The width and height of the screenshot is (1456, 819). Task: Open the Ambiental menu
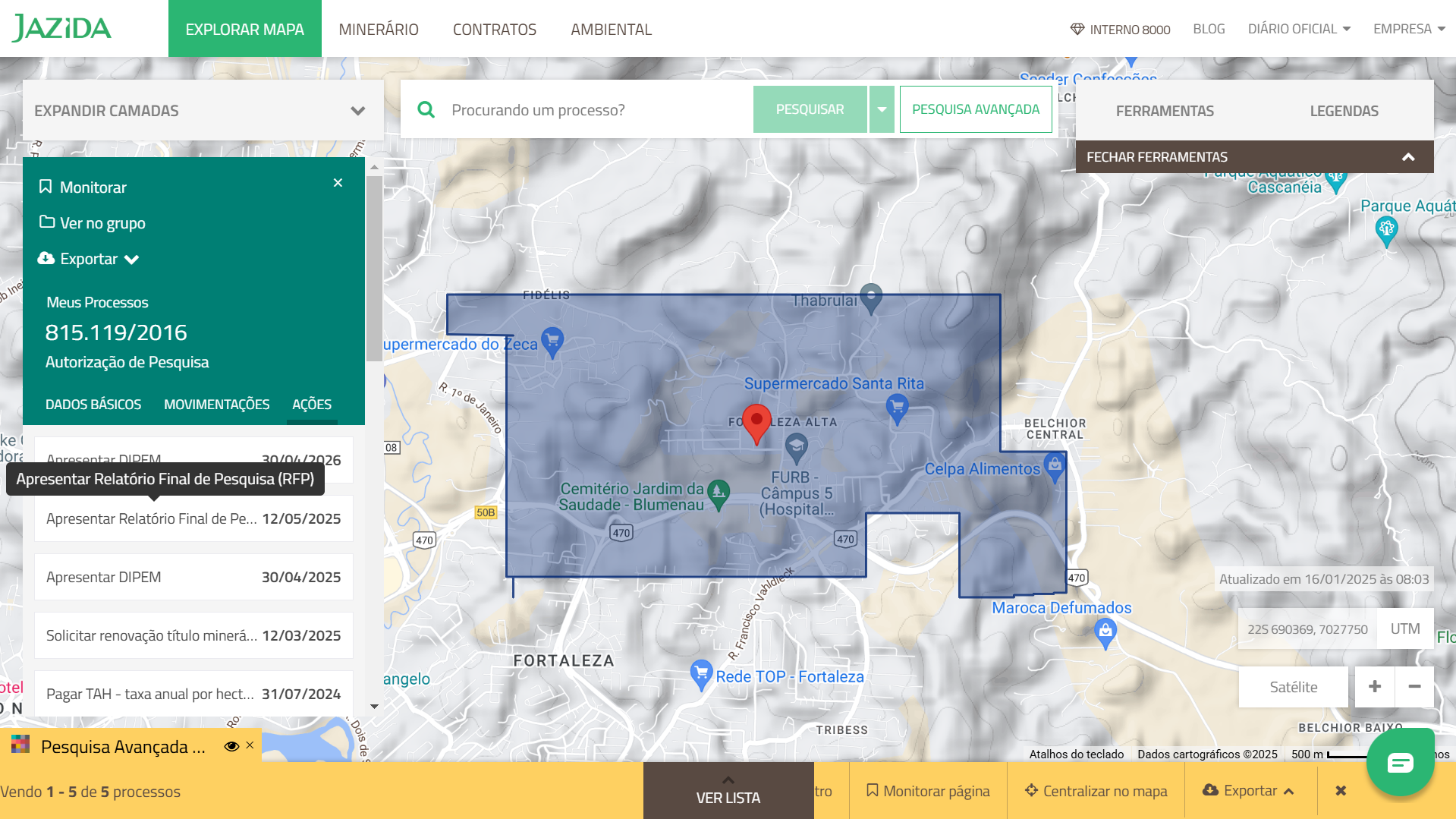coord(612,29)
